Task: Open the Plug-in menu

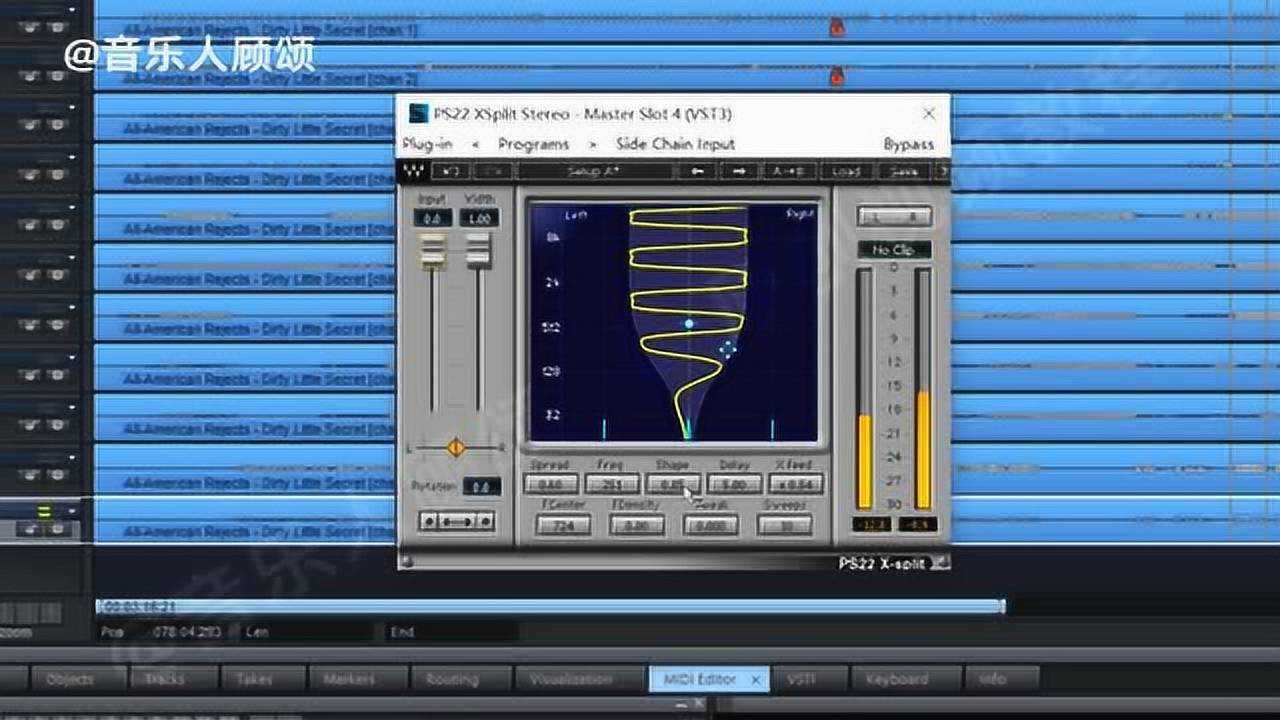Action: coord(427,144)
